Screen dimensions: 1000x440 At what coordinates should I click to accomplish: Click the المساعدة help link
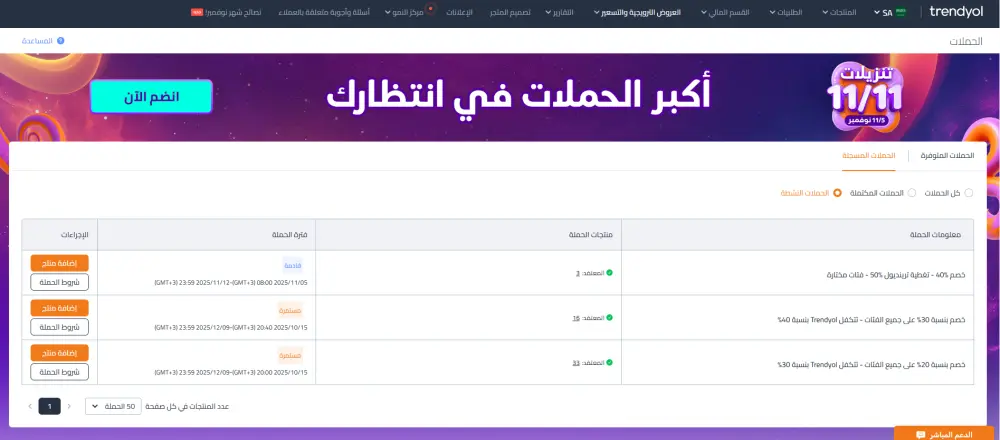pos(37,41)
